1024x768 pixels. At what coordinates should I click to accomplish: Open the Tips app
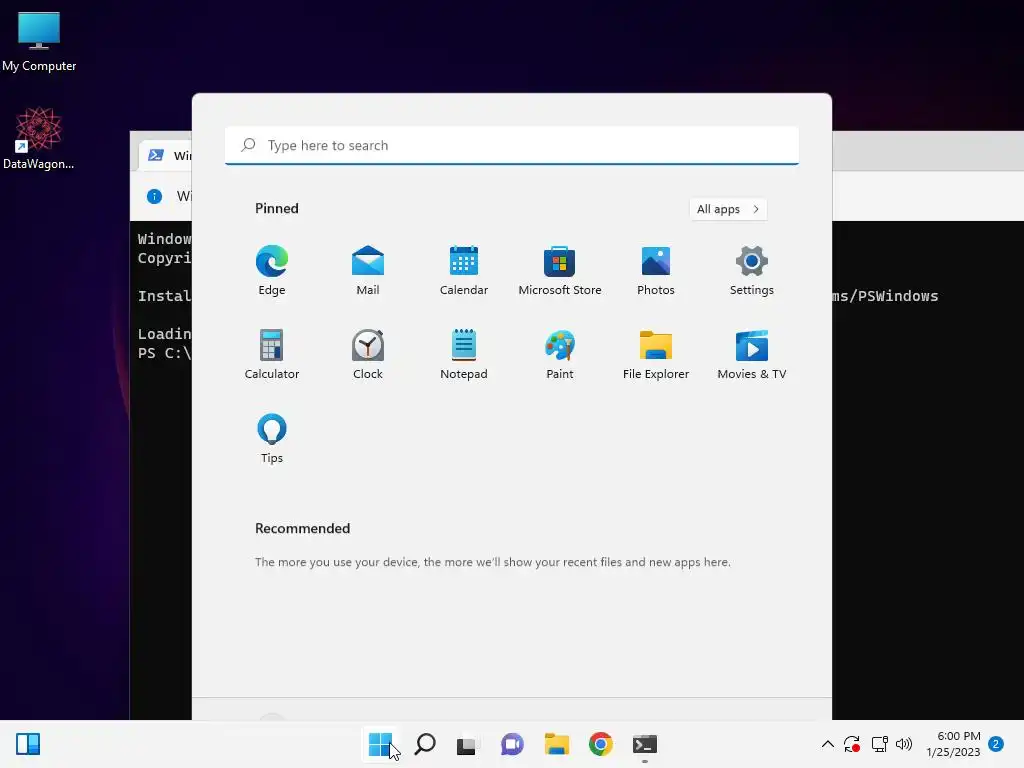click(272, 439)
